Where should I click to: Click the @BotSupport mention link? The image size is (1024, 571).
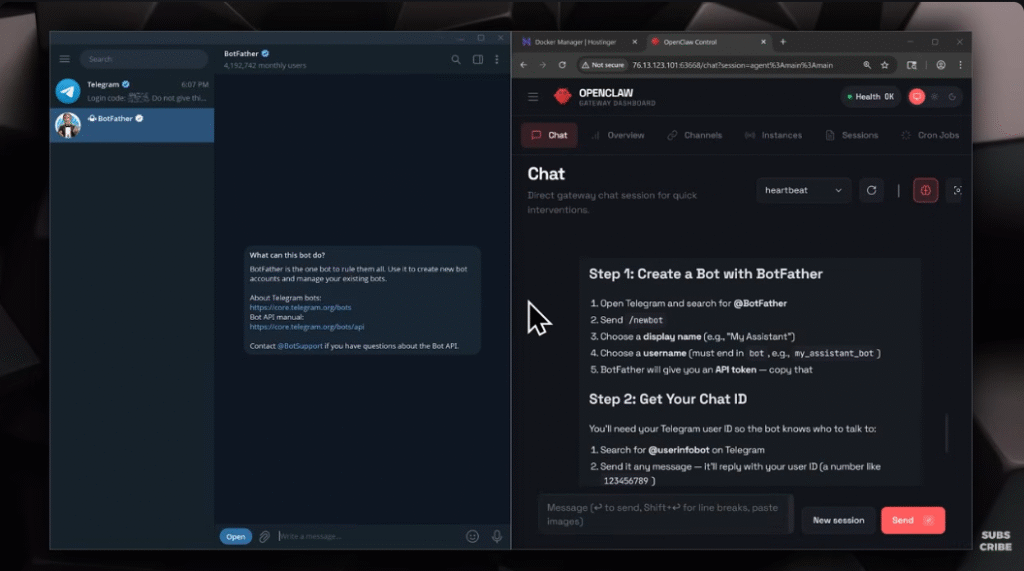[300, 346]
